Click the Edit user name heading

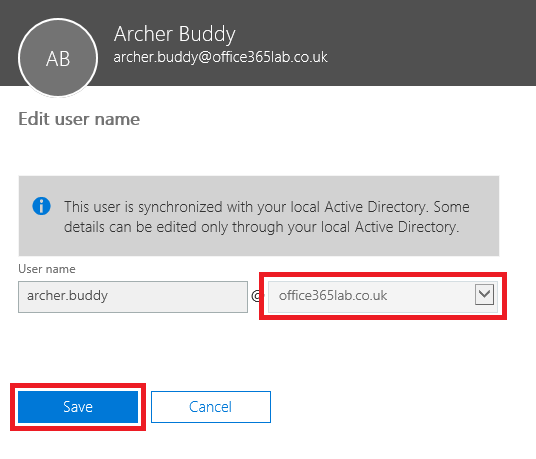79,119
